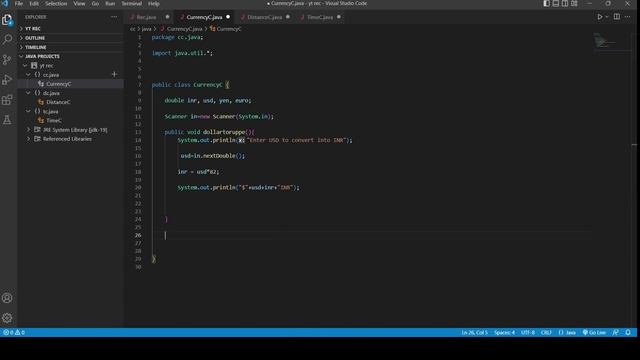
Task: Click the VS Code logo in title bar
Action: coord(5,3)
